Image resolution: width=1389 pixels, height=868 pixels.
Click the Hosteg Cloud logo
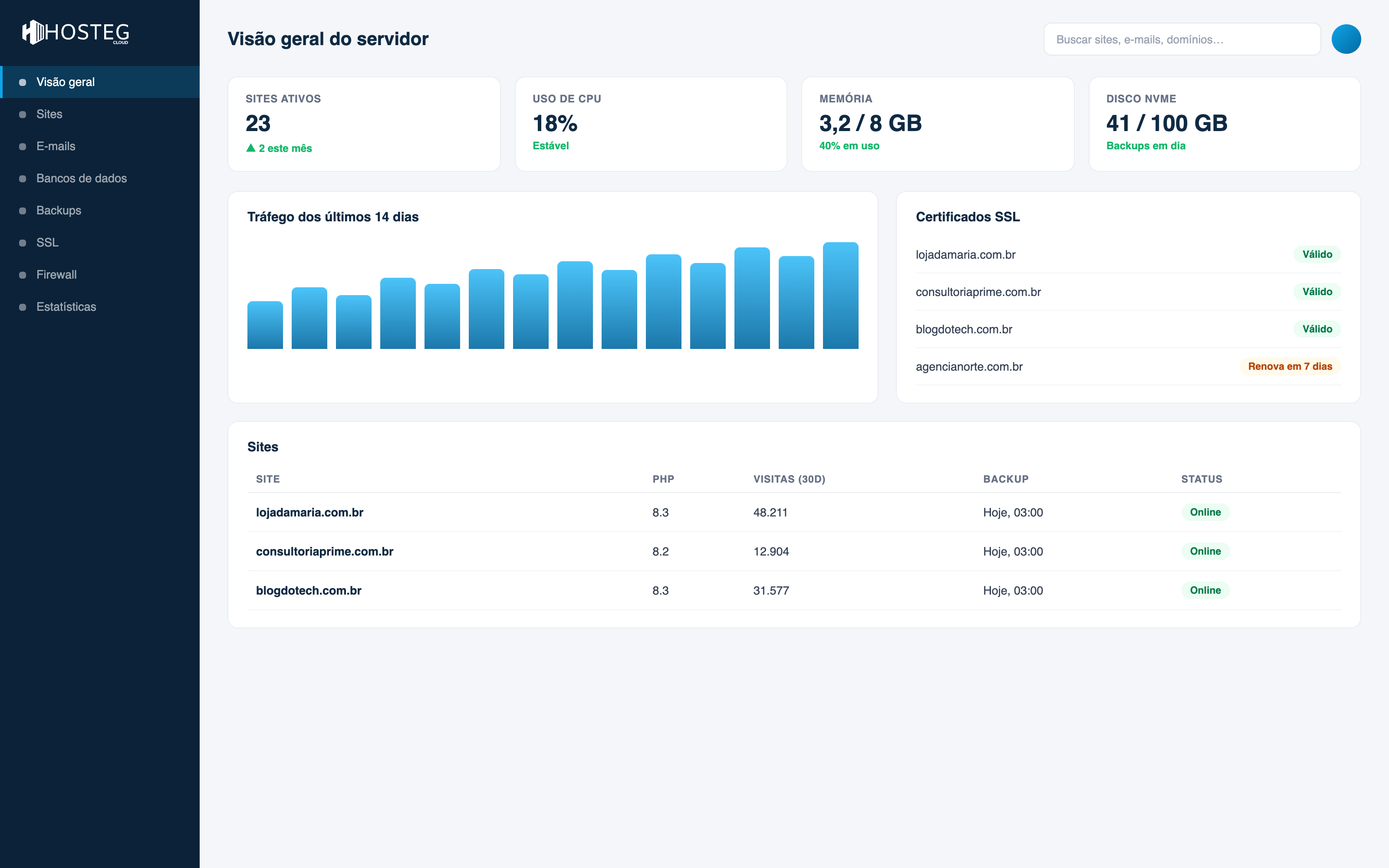(75, 32)
